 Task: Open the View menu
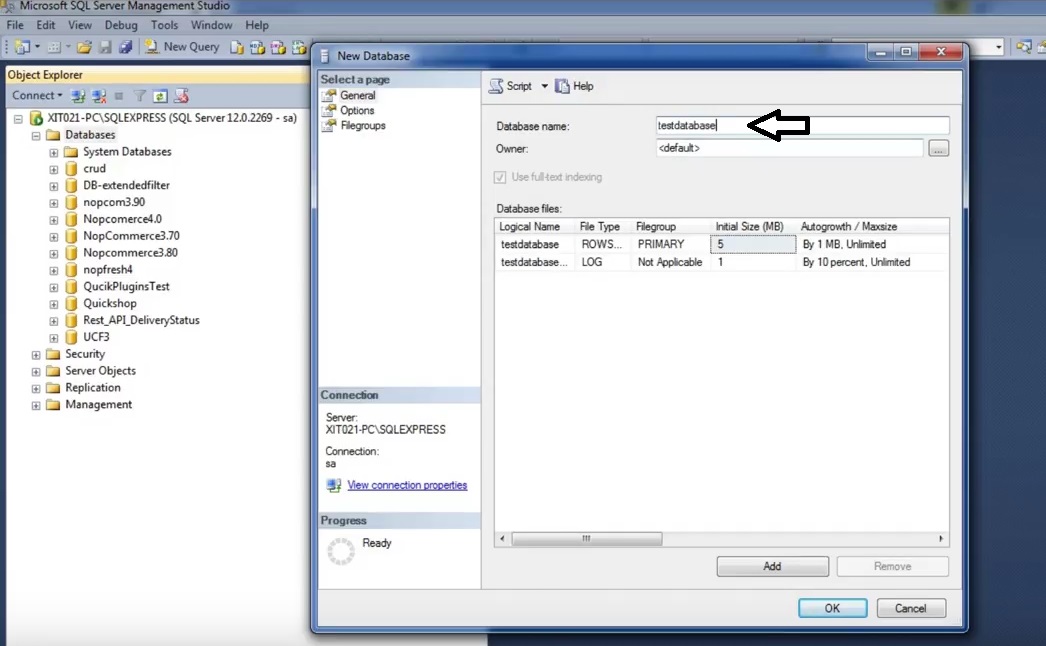coord(80,25)
